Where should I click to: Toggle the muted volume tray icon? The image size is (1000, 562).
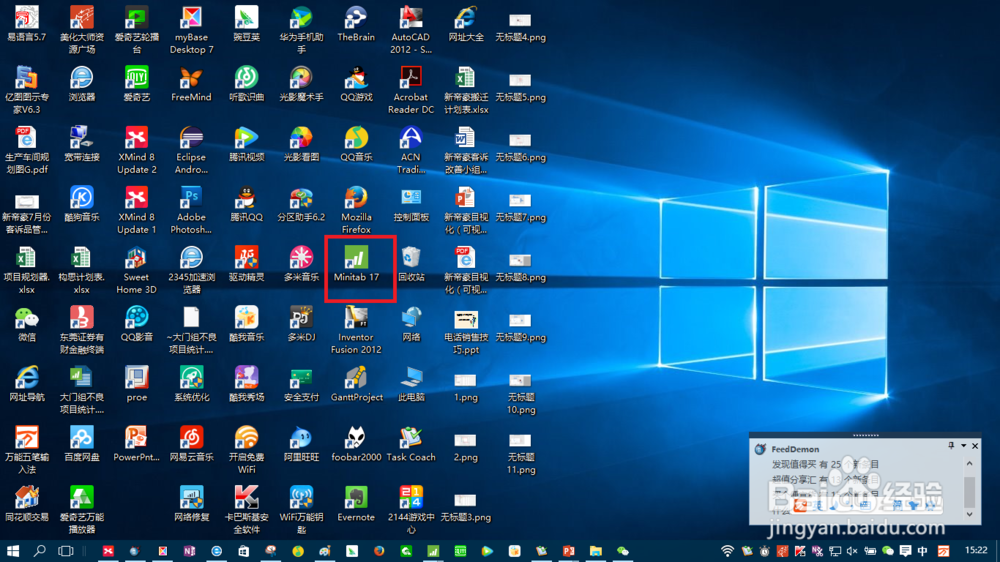click(x=851, y=551)
